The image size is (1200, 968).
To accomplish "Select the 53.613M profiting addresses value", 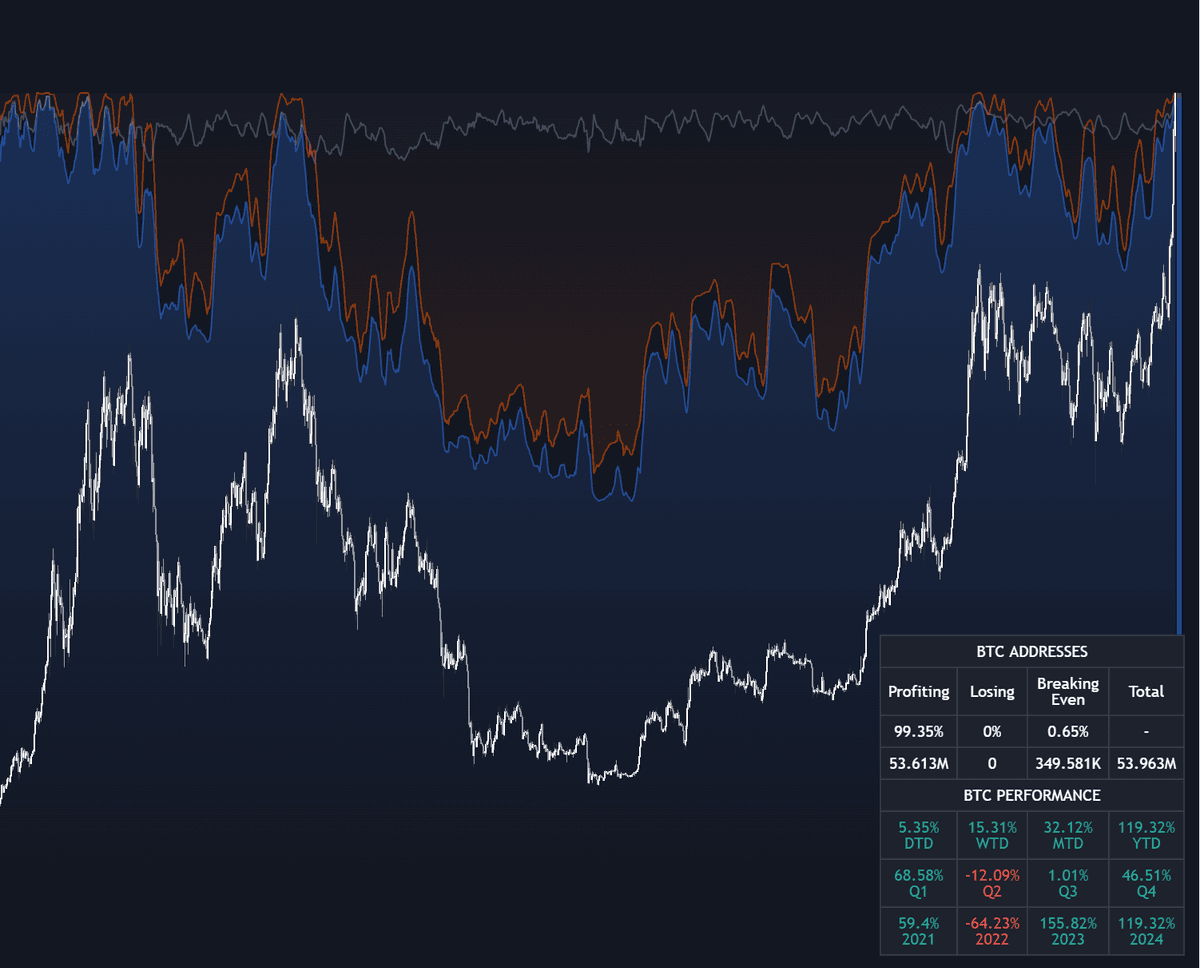I will tap(918, 764).
